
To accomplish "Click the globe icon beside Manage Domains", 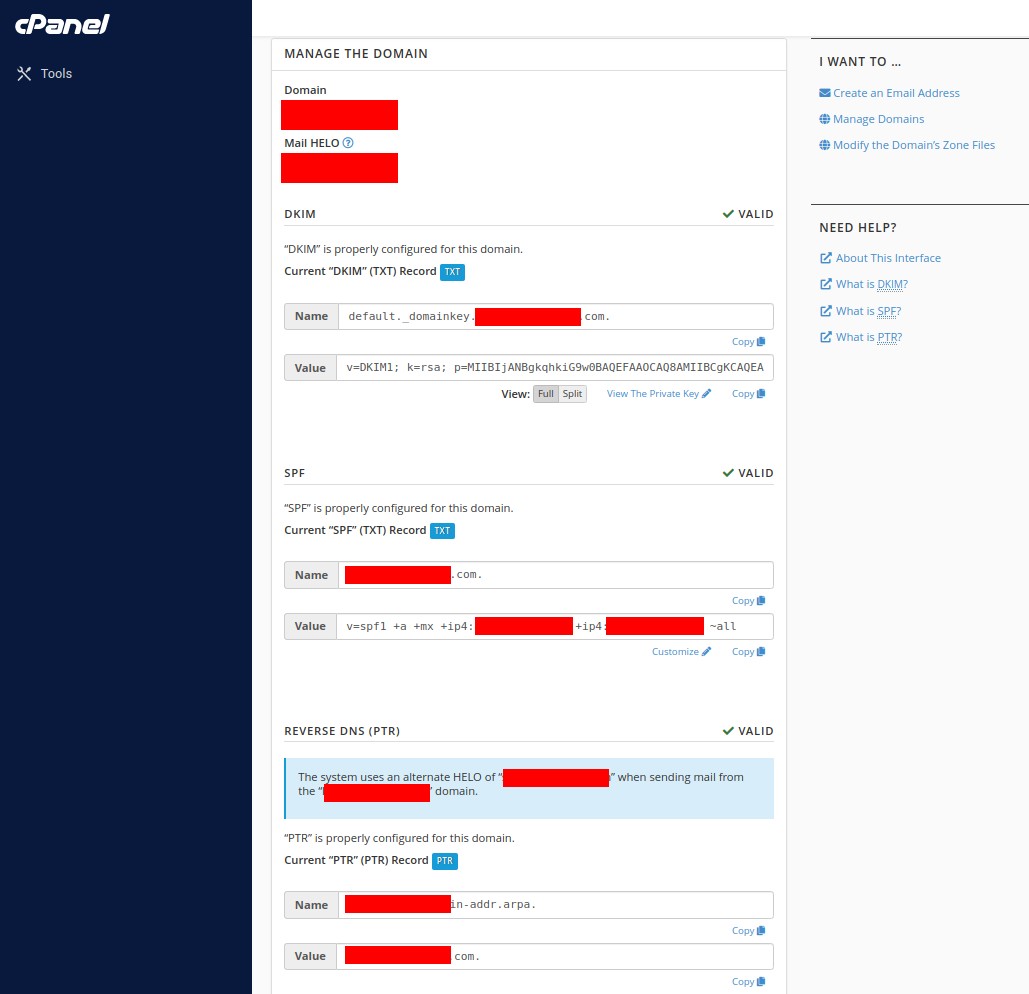I will pos(824,119).
